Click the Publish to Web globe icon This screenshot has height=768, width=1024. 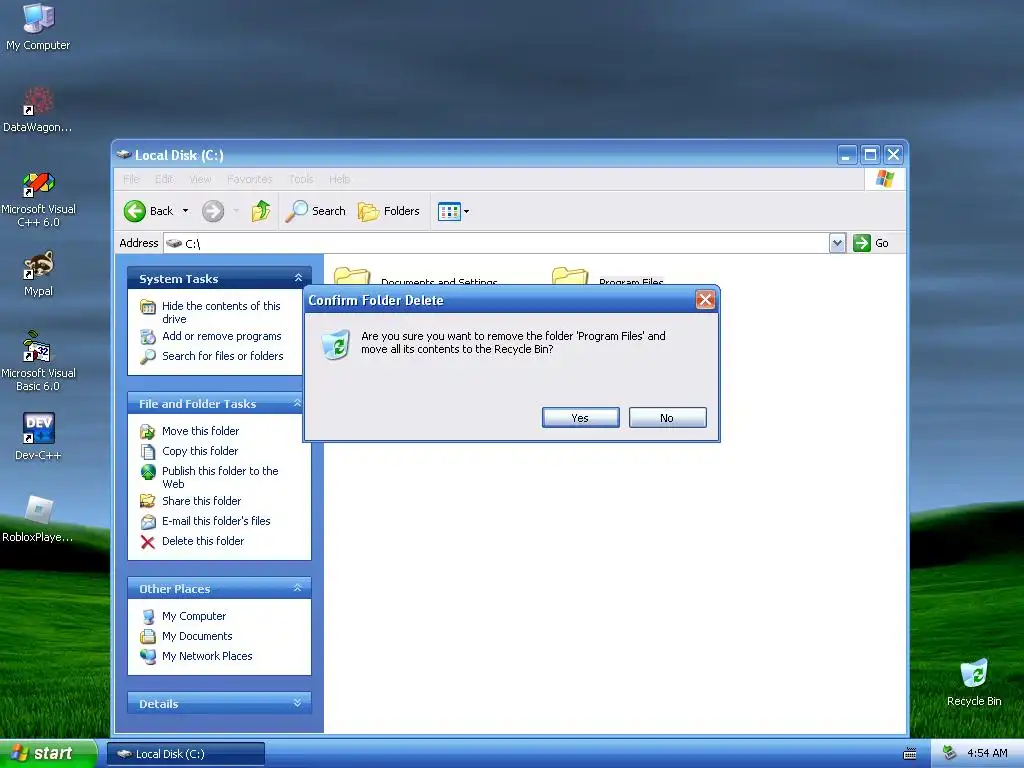pos(148,472)
